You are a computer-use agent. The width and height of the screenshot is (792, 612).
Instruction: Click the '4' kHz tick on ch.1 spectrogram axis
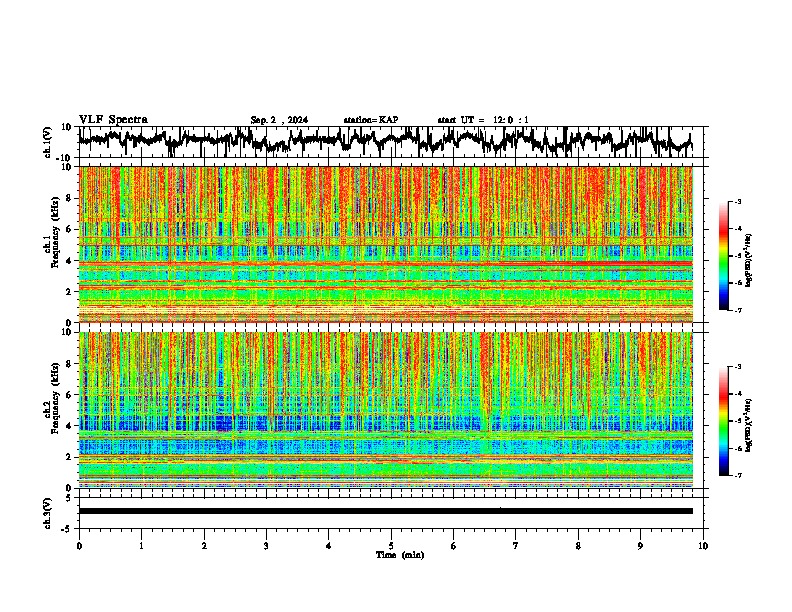(70, 261)
